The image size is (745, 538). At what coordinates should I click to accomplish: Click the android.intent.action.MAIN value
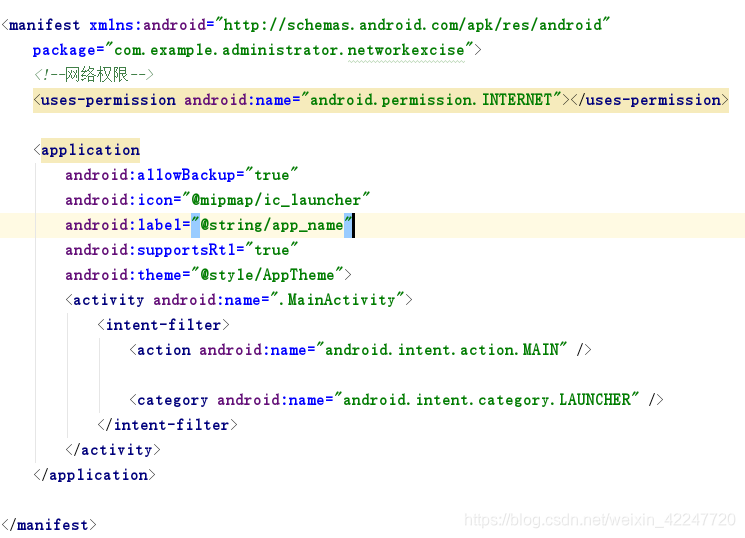coord(441,350)
